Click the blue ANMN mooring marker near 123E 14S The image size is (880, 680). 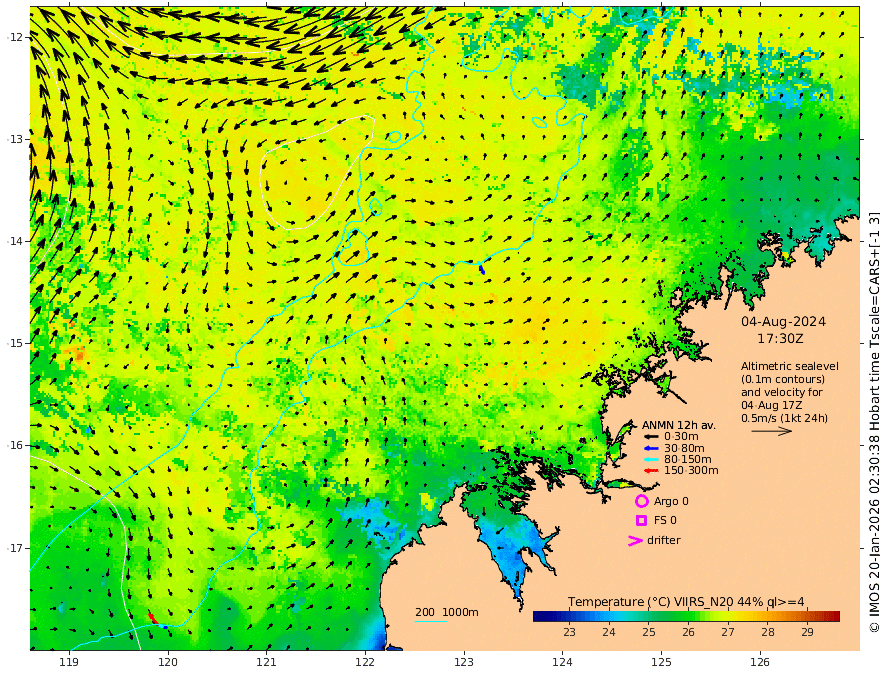[x=482, y=269]
